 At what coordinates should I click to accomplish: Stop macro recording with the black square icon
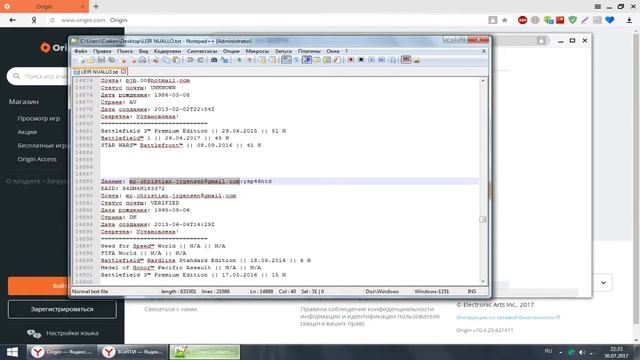[x=361, y=60]
